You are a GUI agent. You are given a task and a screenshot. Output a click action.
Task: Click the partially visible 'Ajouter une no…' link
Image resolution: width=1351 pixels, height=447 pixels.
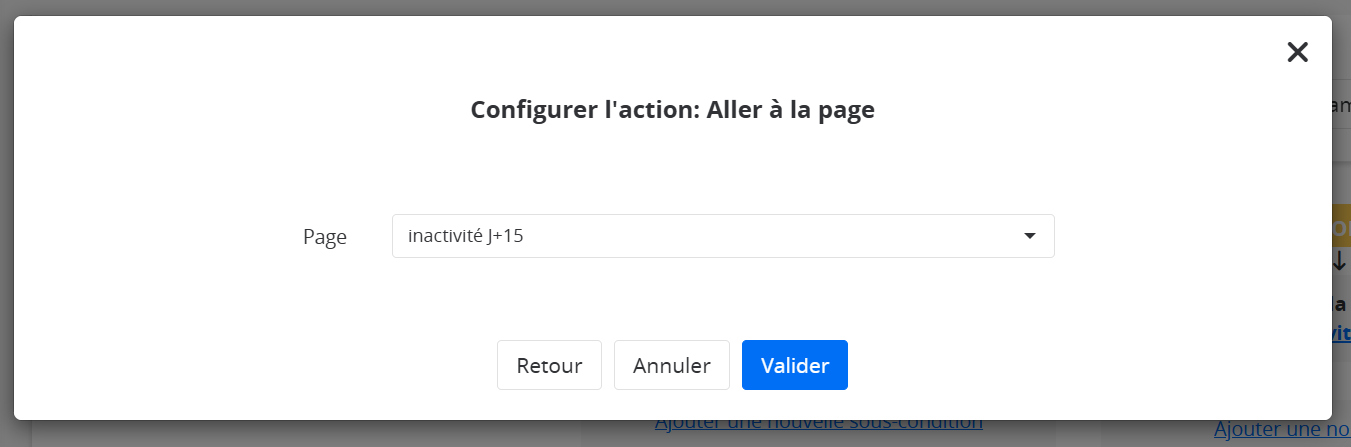1281,430
